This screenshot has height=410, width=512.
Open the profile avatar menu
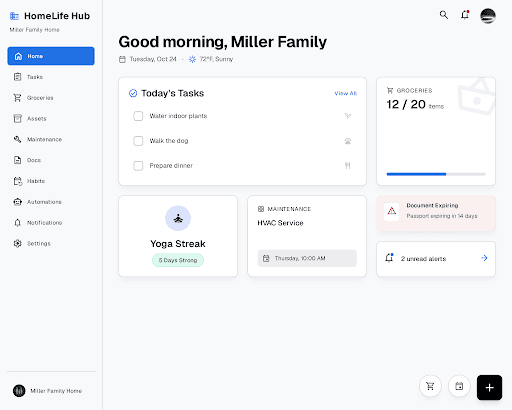tap(488, 16)
